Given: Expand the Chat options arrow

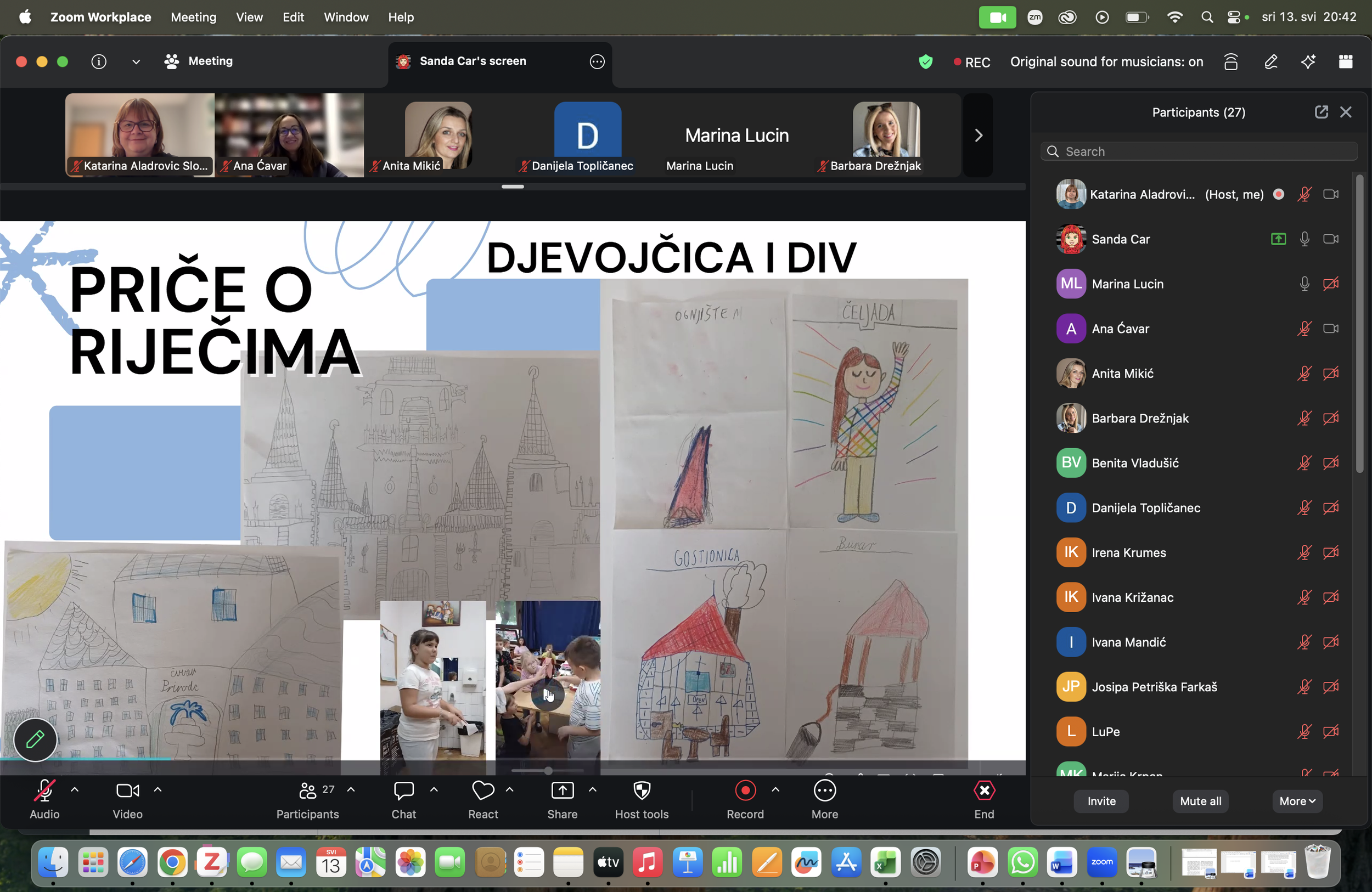Looking at the screenshot, I should [x=434, y=789].
